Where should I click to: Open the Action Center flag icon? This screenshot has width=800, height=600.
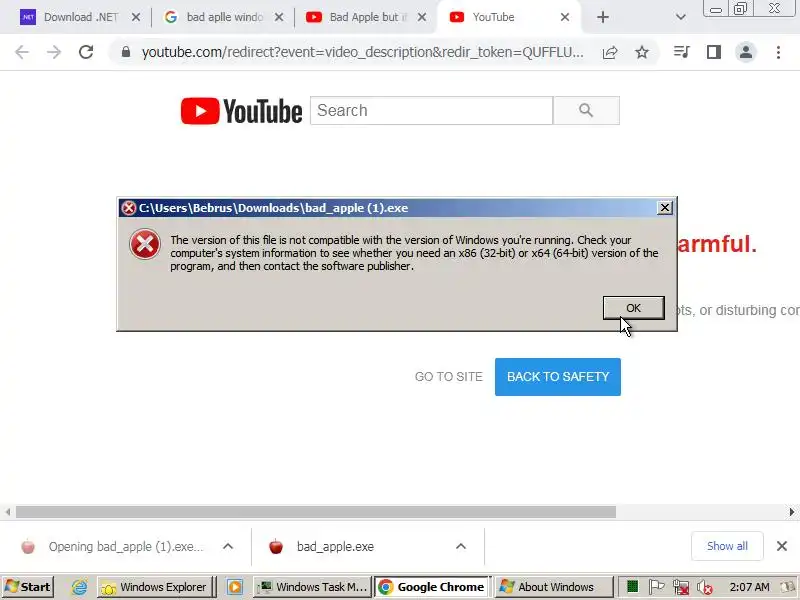pyautogui.click(x=657, y=587)
